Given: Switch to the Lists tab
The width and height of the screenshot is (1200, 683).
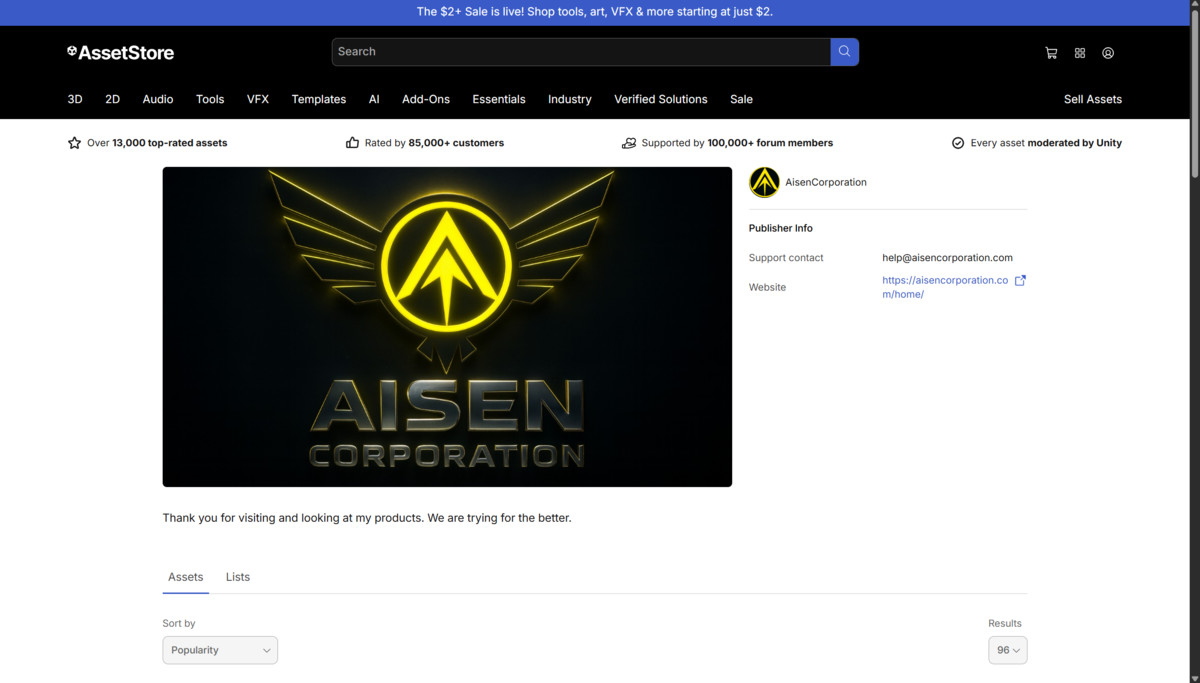Looking at the screenshot, I should tap(238, 577).
